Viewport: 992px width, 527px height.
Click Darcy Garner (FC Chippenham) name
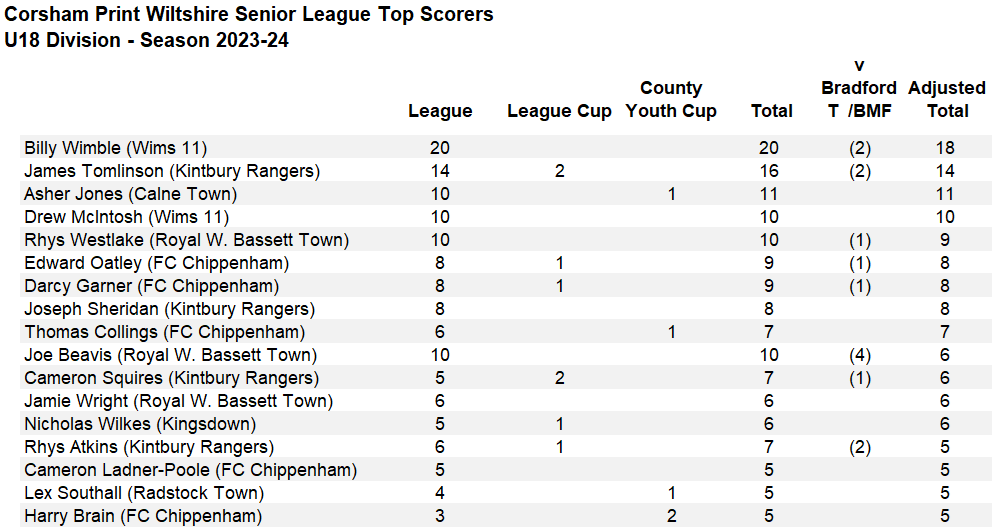[151, 286]
